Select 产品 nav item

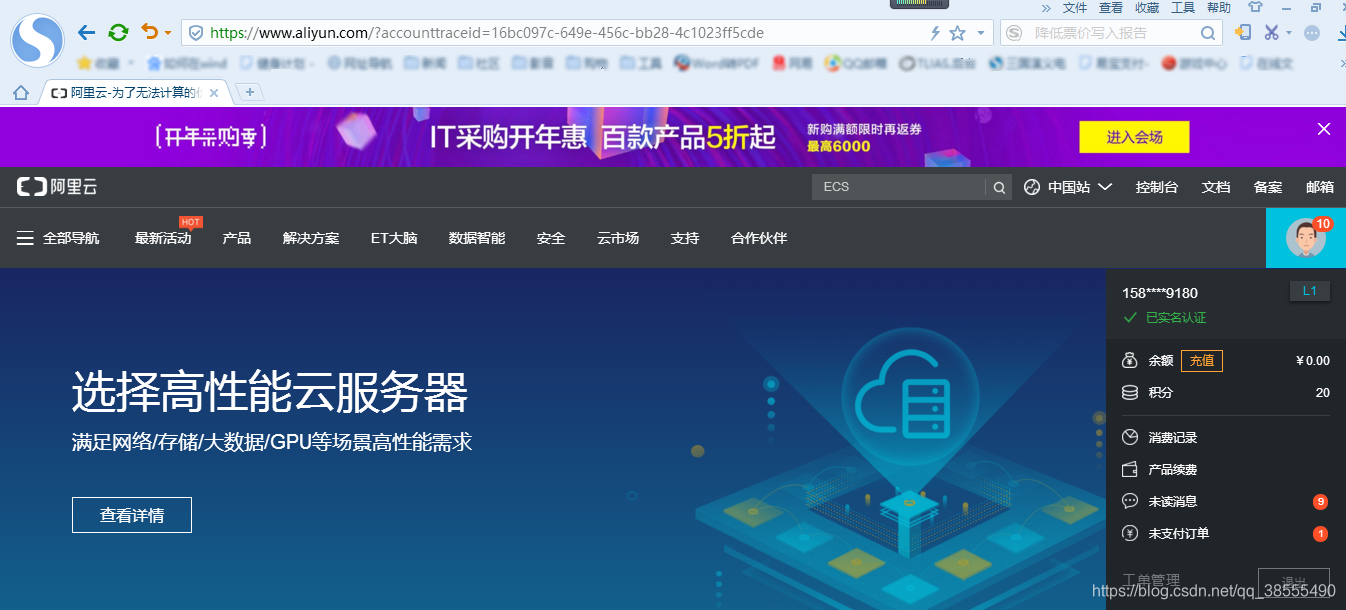[x=237, y=238]
